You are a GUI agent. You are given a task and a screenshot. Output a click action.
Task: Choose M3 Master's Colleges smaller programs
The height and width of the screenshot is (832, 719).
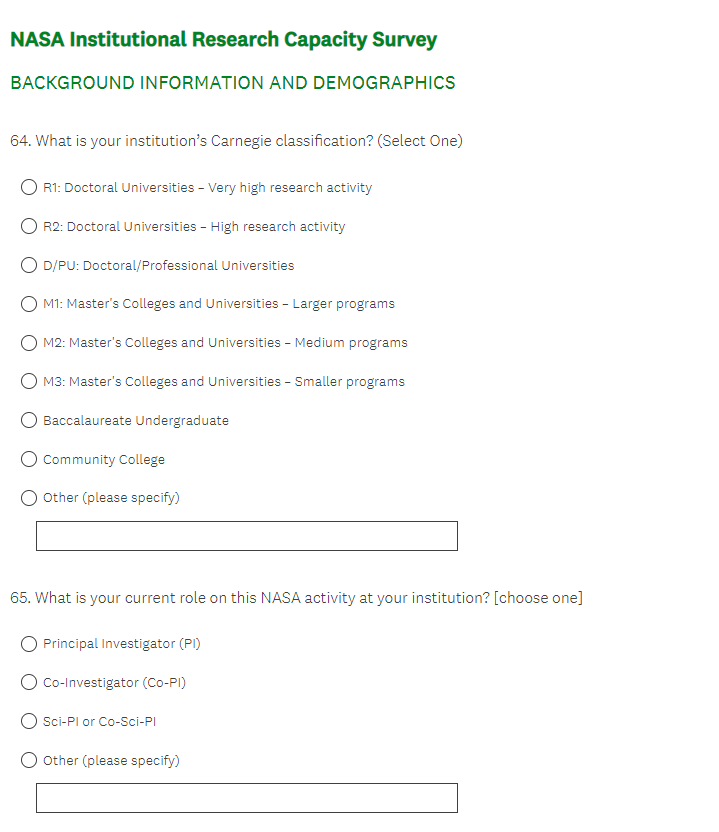coord(30,382)
